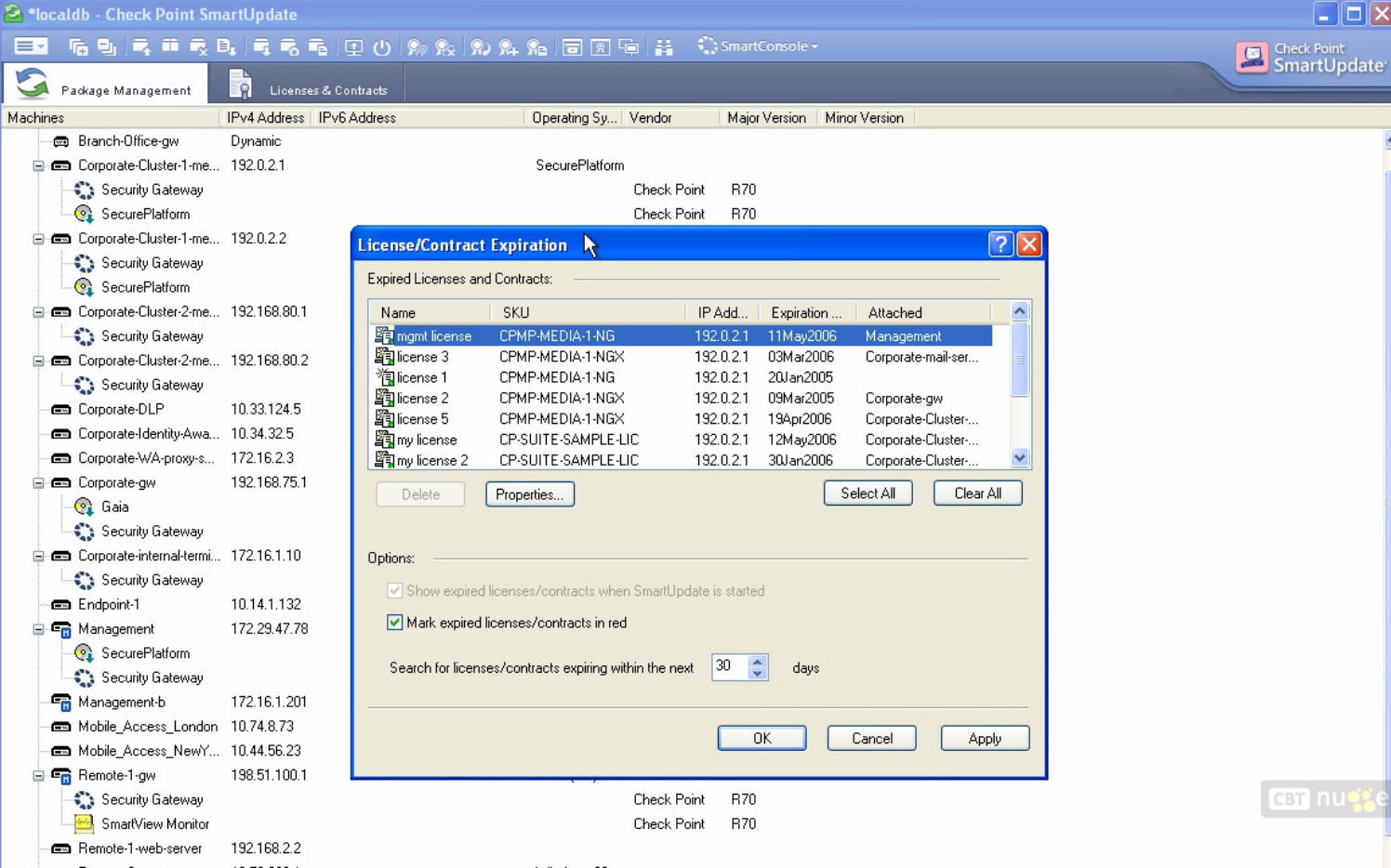Select Mobile_Access_London in the machines tree
The height and width of the screenshot is (868, 1391).
point(148,727)
